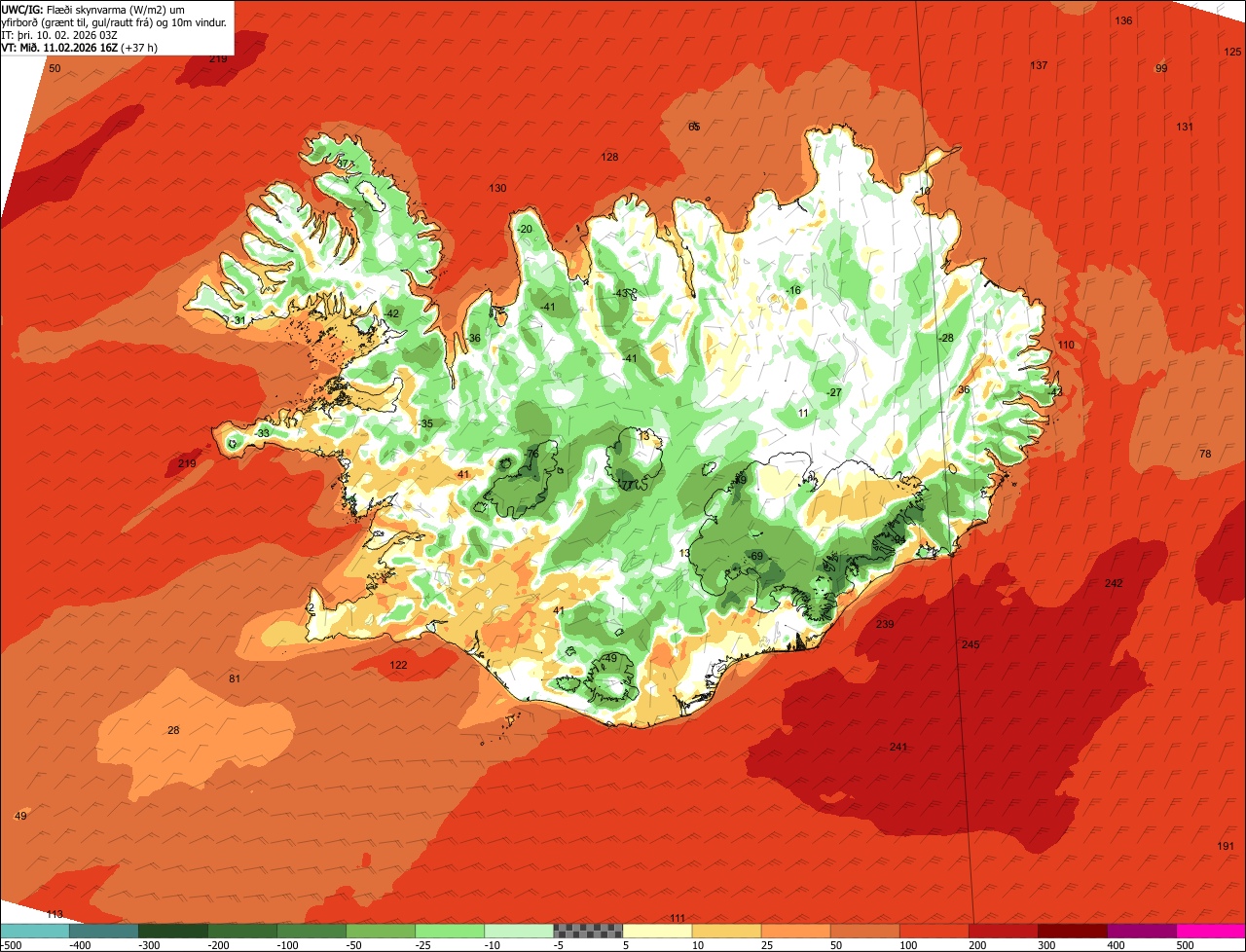Viewport: 1246px width, 952px height.
Task: Click the value -43 in northern Iceland
Action: click(621, 293)
